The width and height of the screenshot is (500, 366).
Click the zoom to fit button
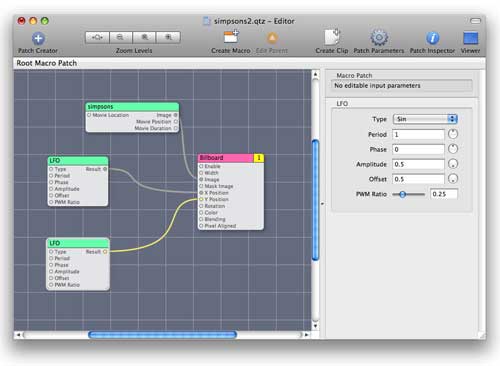pyautogui.click(x=97, y=37)
